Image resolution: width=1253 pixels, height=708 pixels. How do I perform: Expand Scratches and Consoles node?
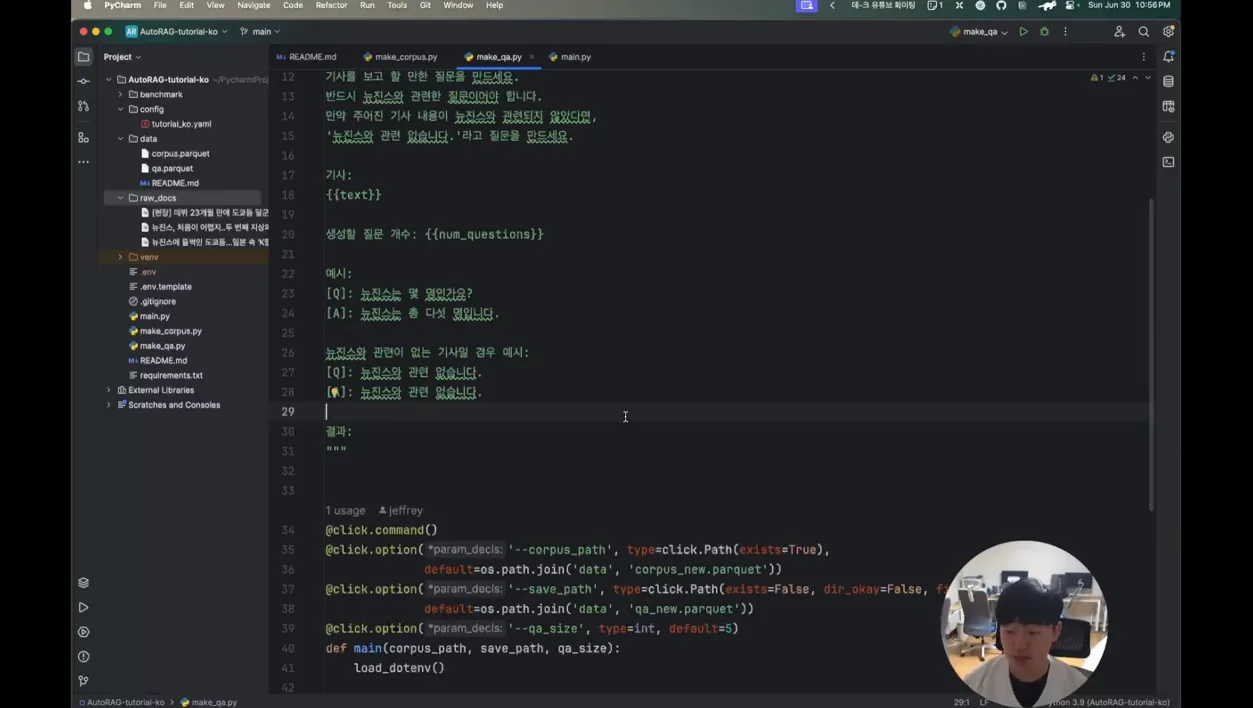coord(109,405)
